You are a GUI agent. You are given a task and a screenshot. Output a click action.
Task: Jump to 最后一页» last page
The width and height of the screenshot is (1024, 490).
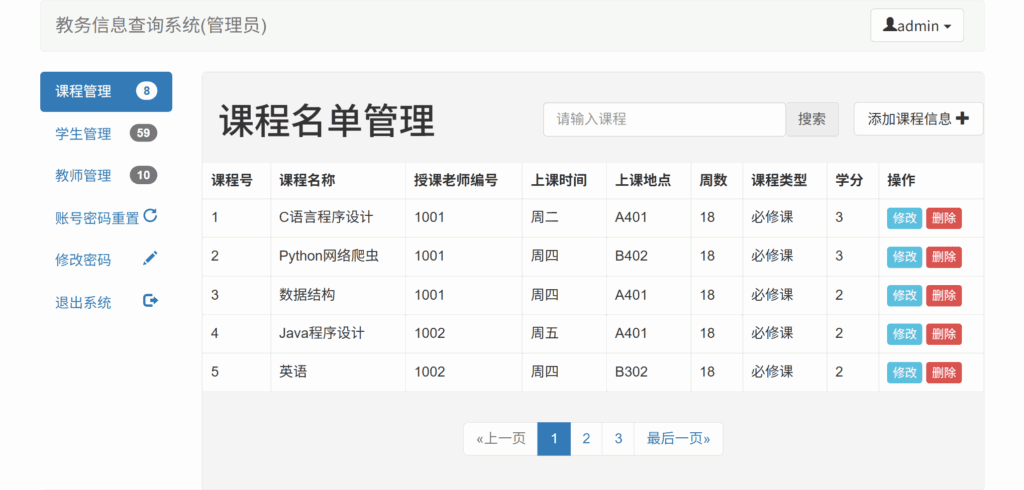679,439
